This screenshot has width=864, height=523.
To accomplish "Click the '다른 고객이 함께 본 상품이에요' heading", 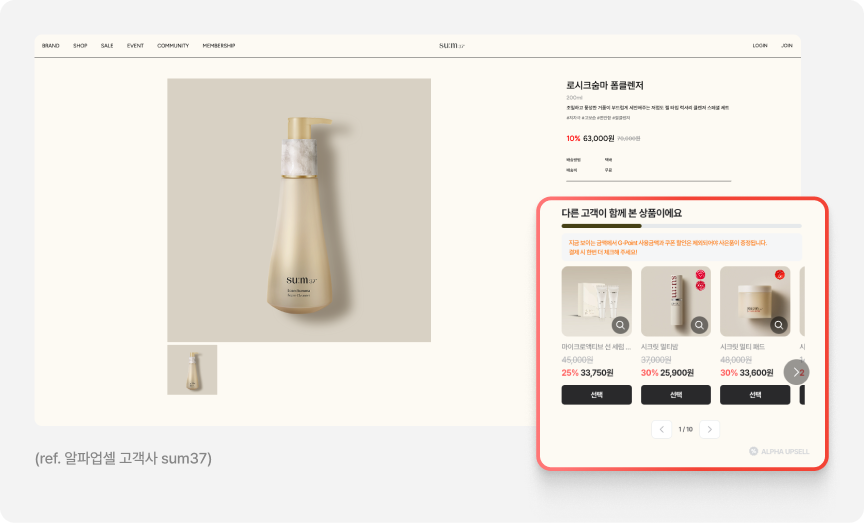I will (x=622, y=213).
